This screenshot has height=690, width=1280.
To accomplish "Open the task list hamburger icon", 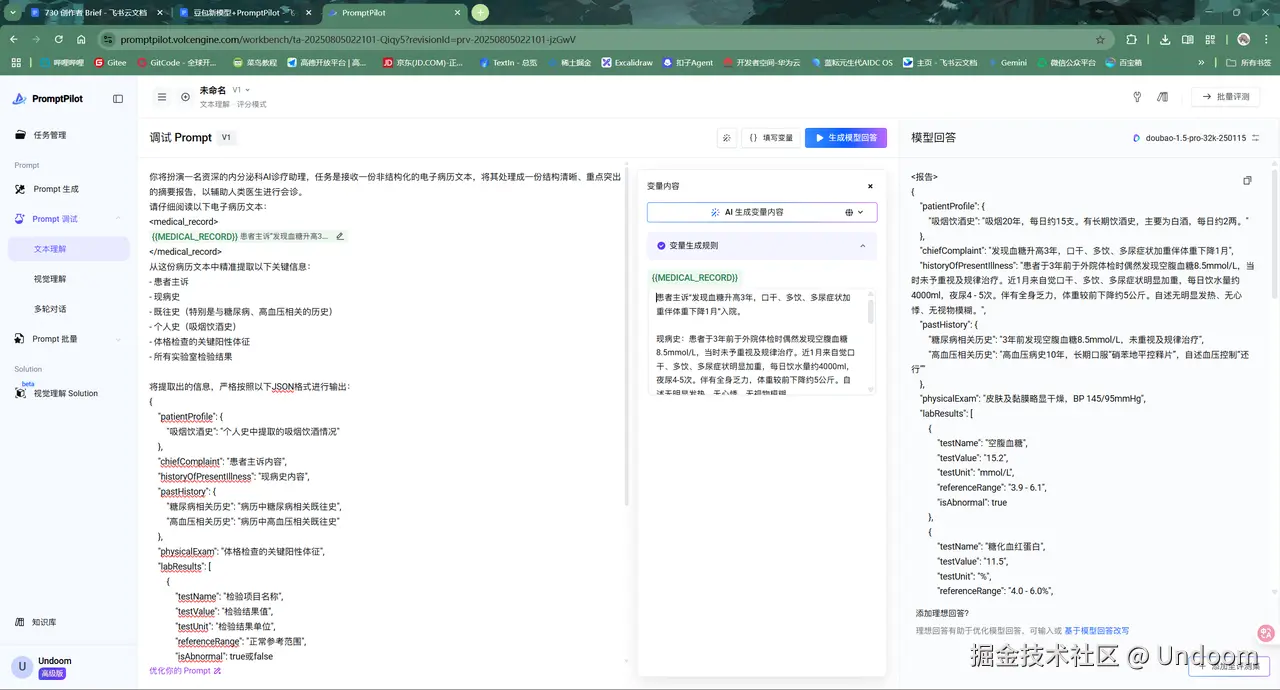I will (x=162, y=97).
